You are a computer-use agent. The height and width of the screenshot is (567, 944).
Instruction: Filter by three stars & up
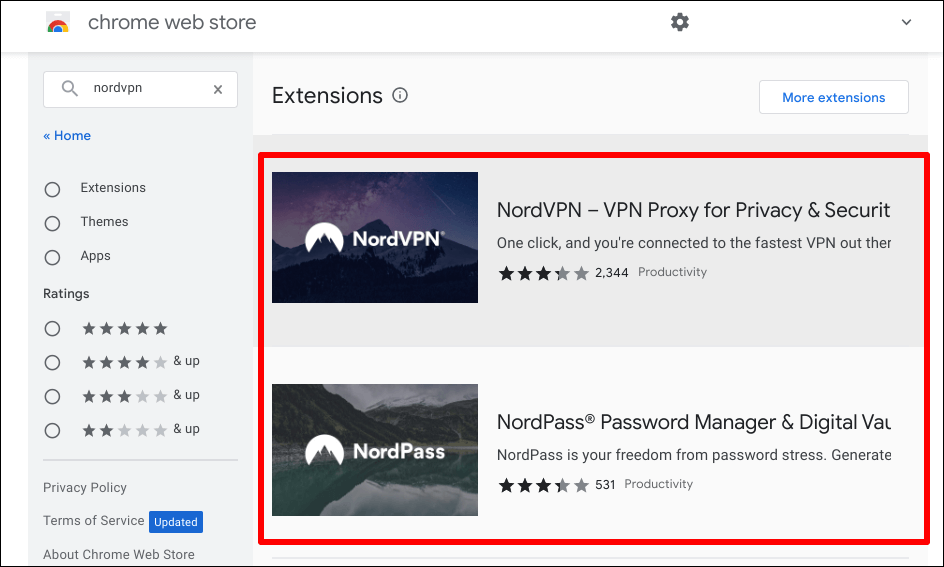52,397
